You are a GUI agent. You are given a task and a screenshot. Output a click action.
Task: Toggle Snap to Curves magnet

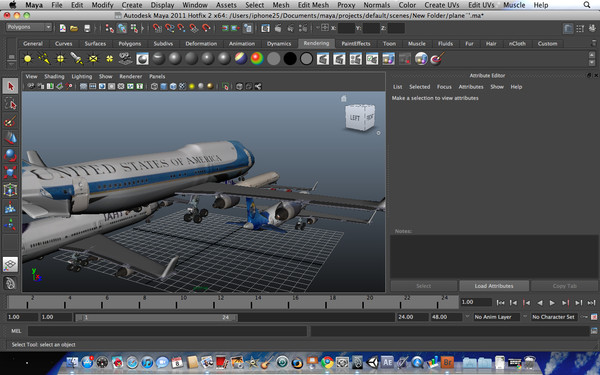(169, 28)
